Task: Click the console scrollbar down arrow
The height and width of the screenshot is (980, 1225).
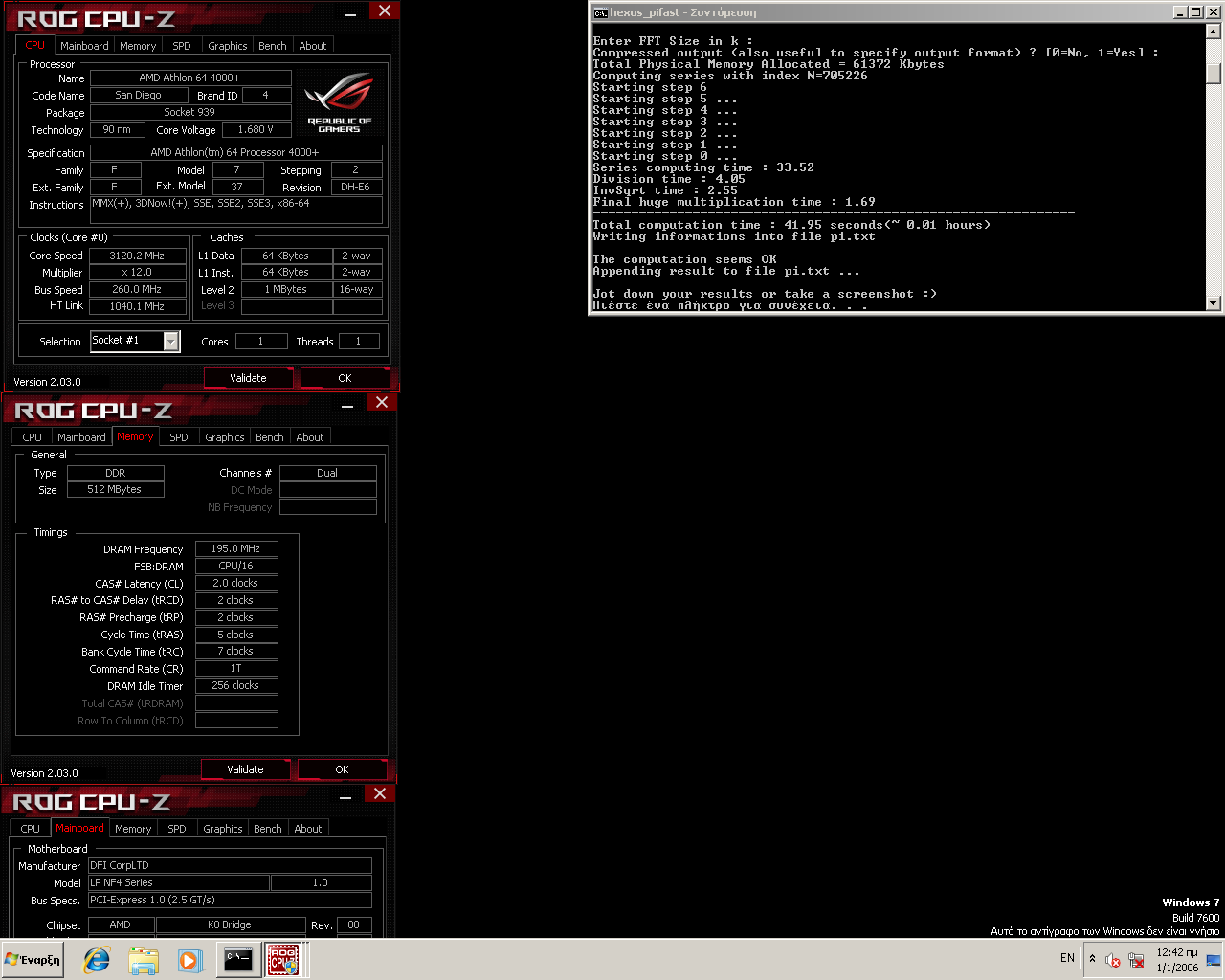Action: [1214, 303]
